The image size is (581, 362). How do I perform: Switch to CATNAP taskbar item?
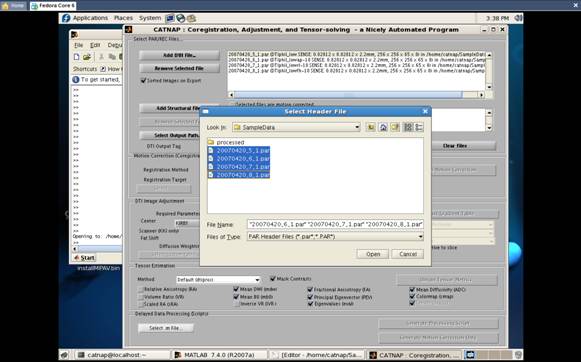click(x=414, y=355)
